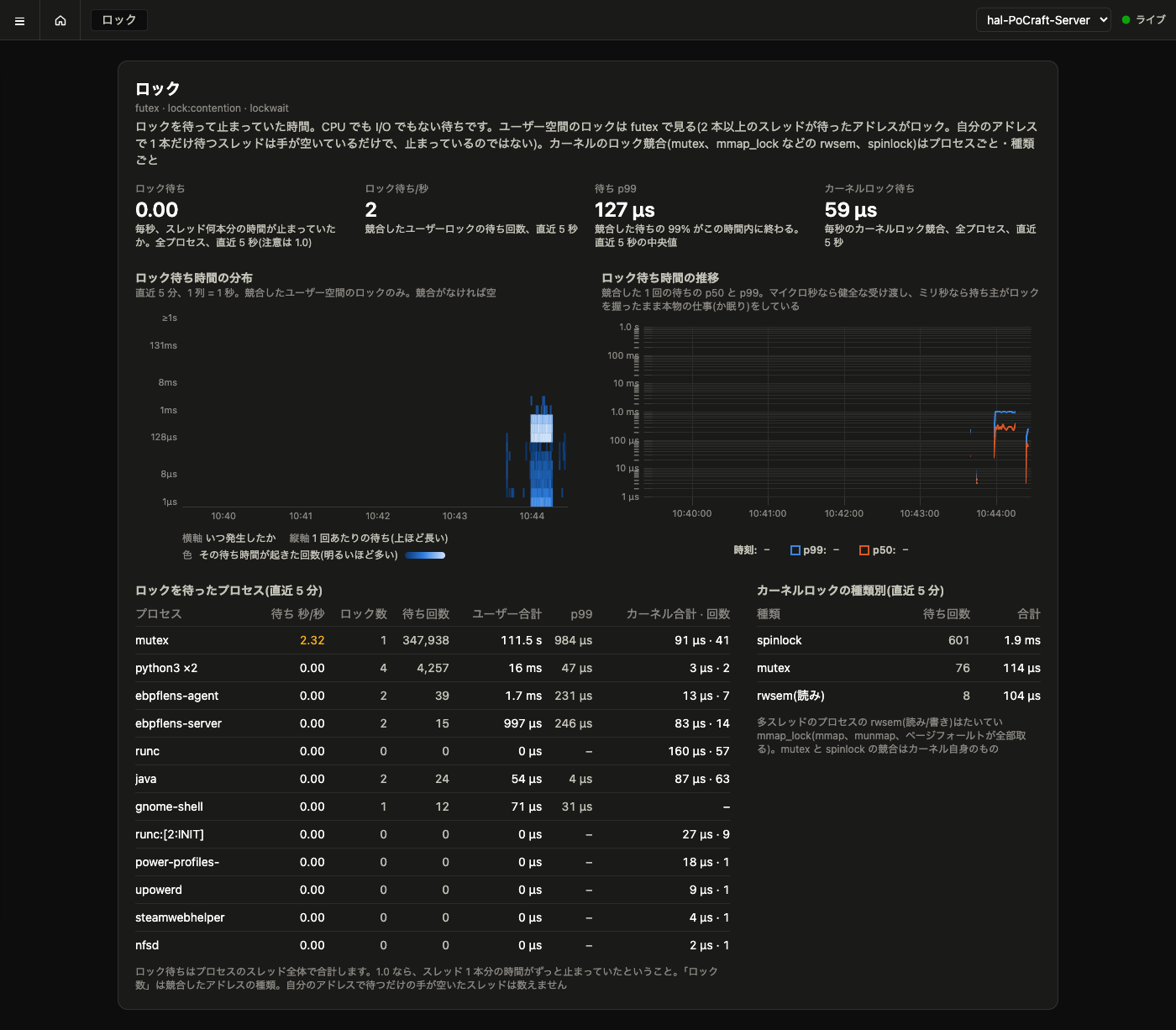Click the power-profiles- process name

pyautogui.click(x=177, y=862)
